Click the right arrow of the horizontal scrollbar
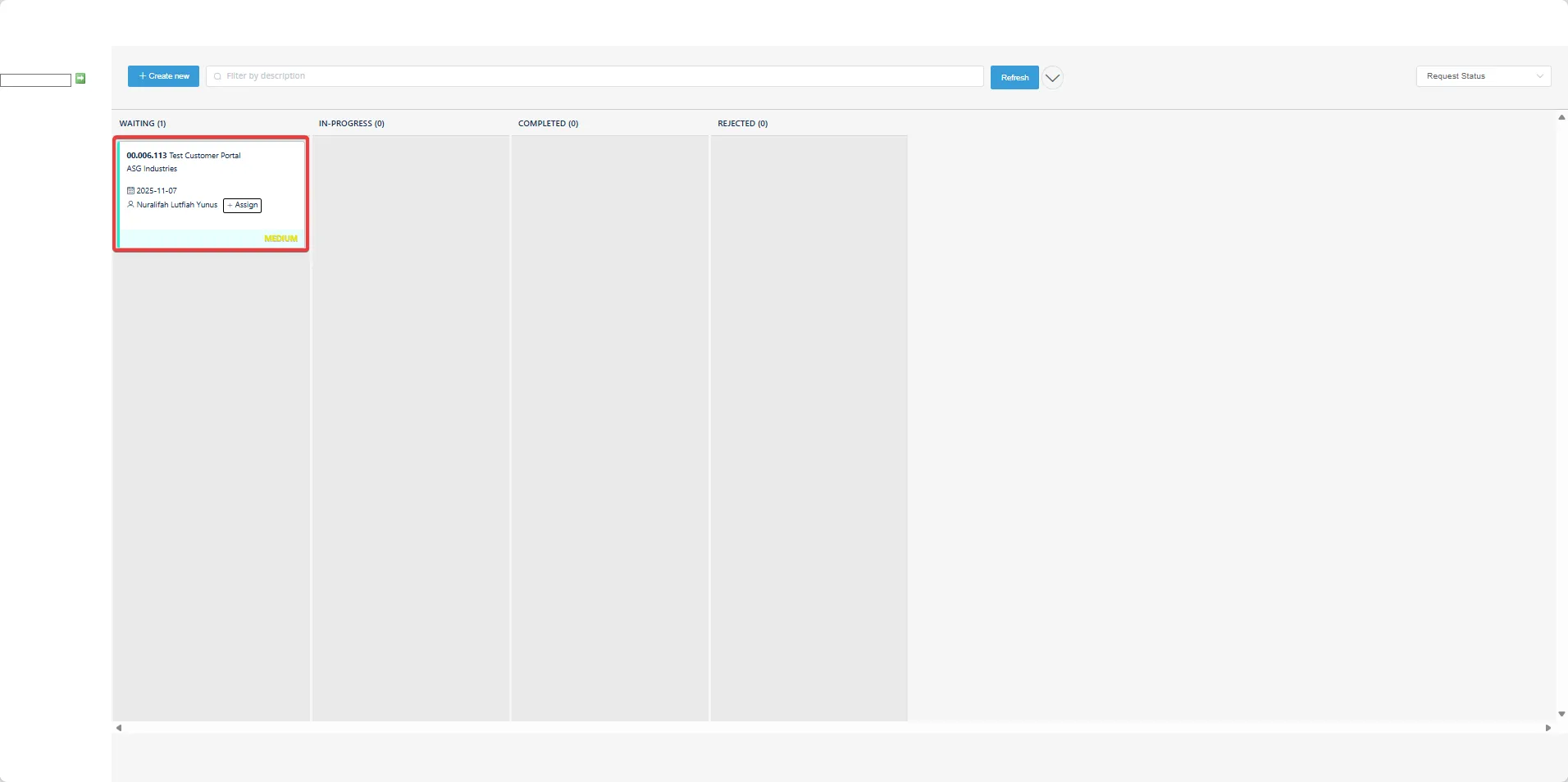The image size is (1568, 782). (x=1550, y=728)
